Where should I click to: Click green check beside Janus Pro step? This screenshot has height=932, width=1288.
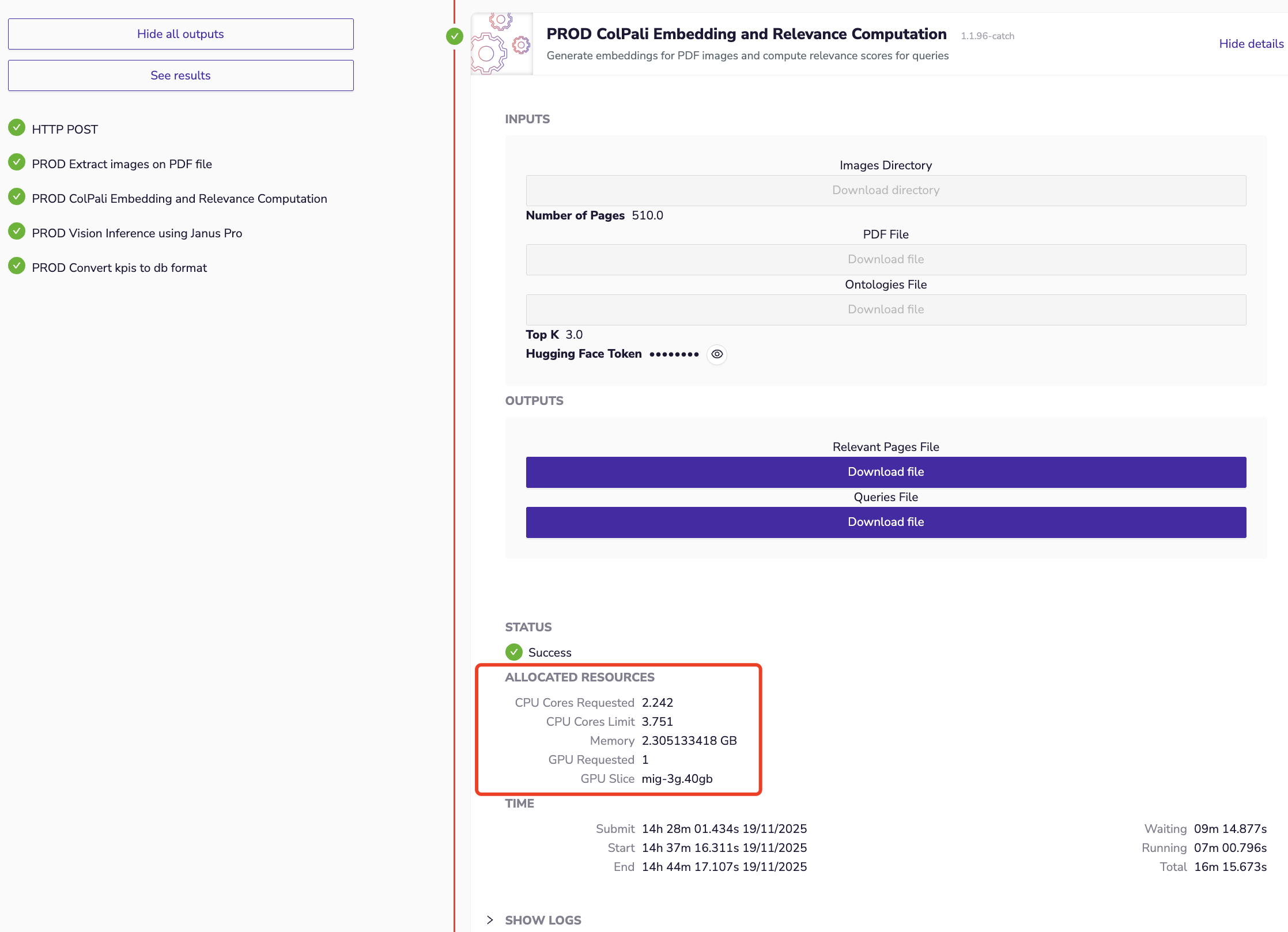pyautogui.click(x=17, y=232)
